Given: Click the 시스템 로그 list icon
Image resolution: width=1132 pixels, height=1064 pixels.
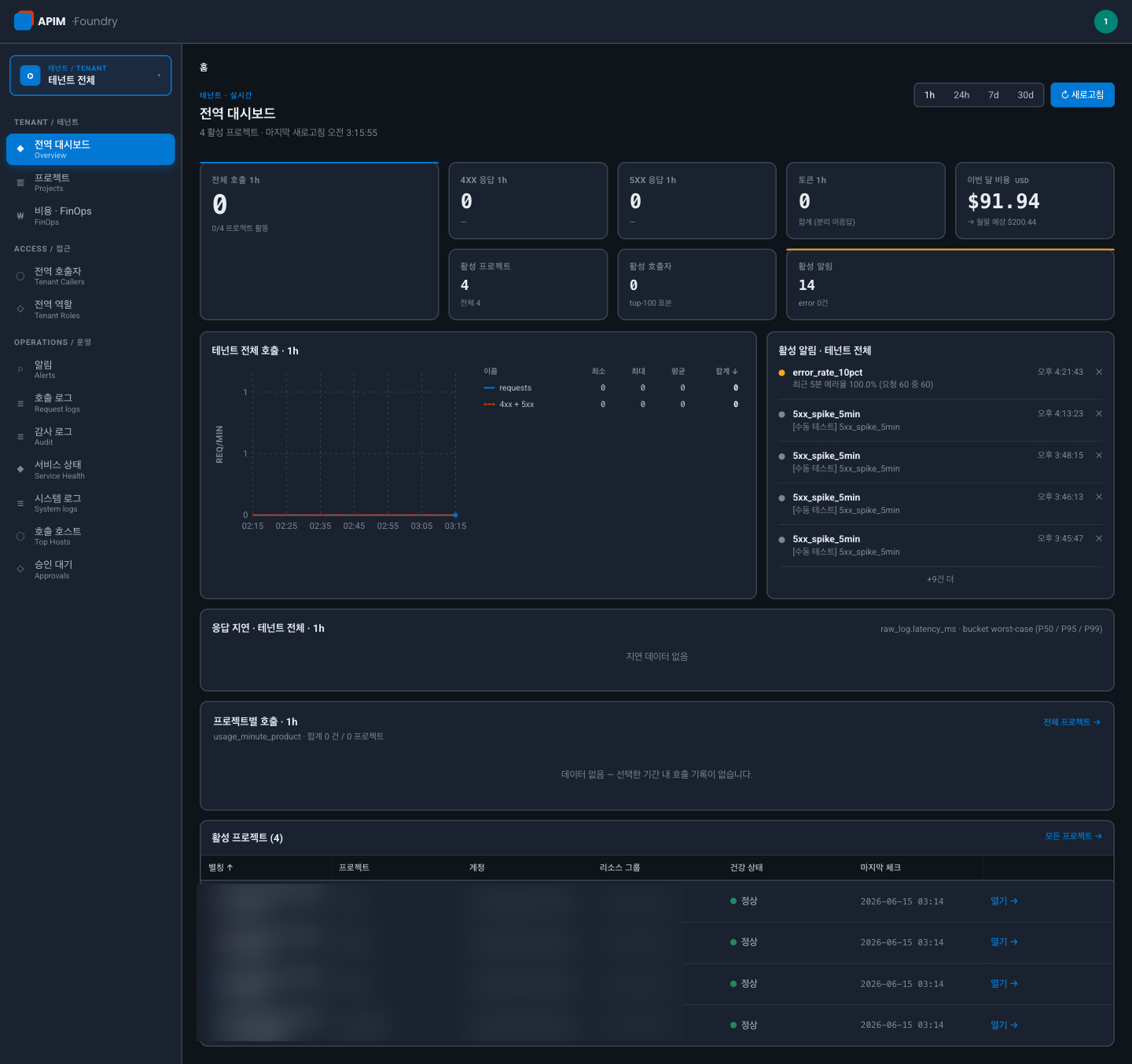Looking at the screenshot, I should coord(20,503).
